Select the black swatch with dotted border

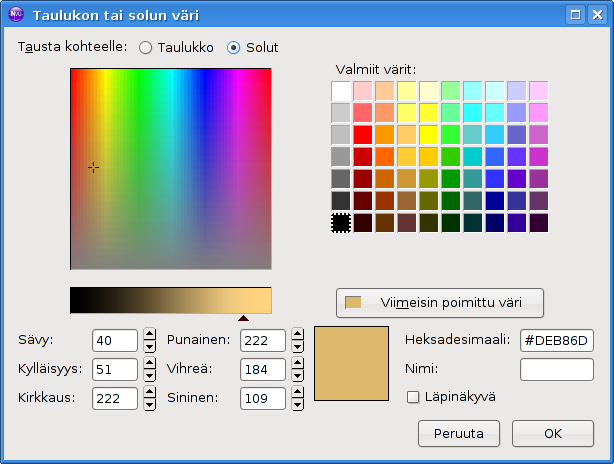[341, 223]
